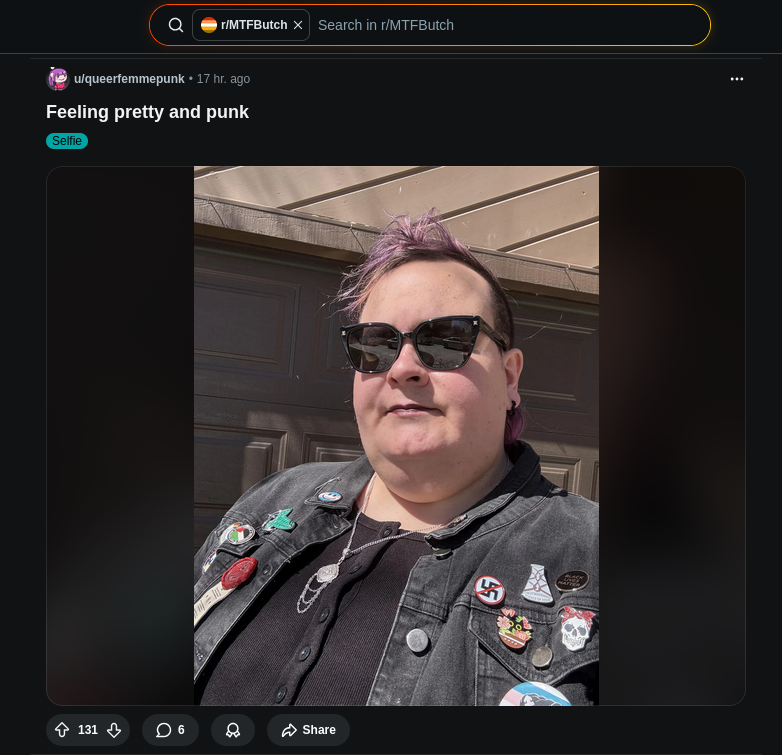Visit the u/queerfemmepunk profile link
782x755 pixels.
coord(129,79)
